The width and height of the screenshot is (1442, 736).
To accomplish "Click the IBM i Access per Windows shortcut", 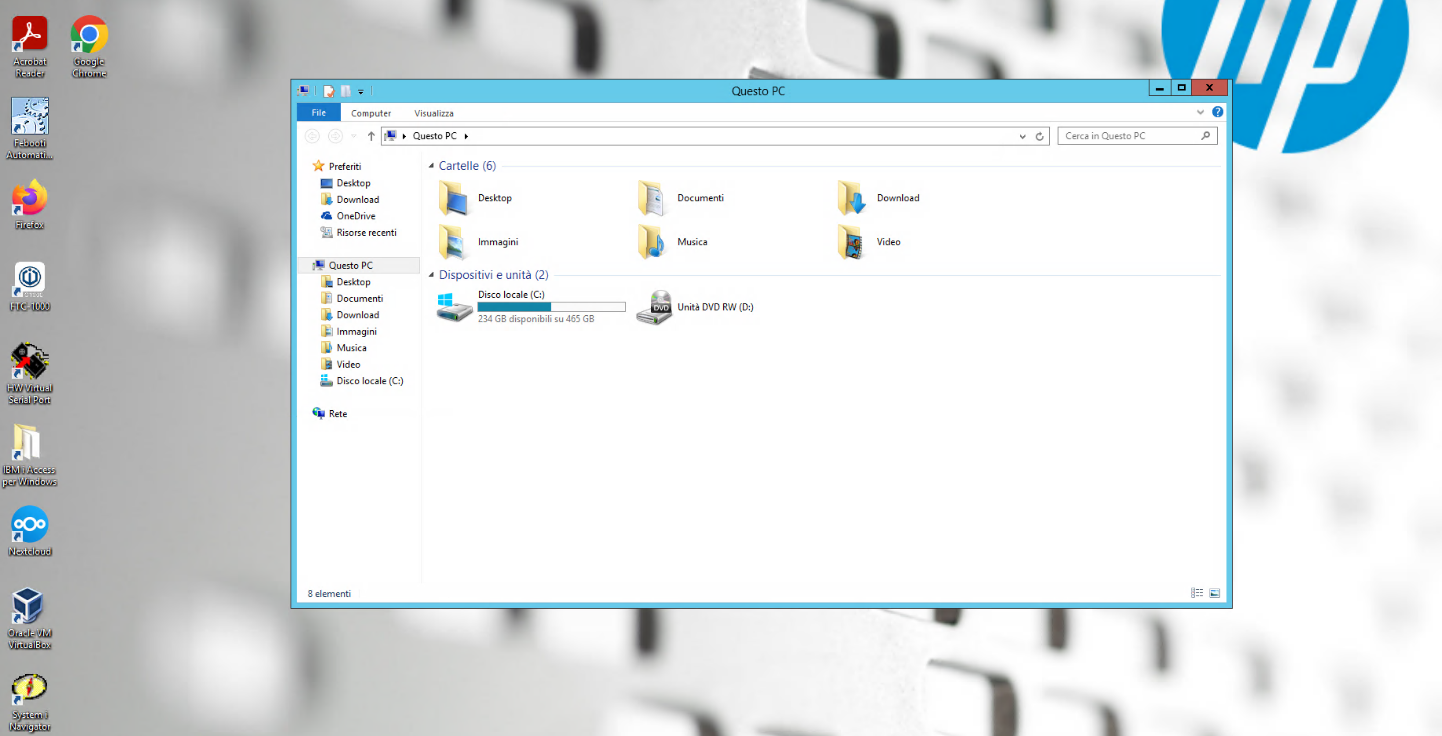I will coord(30,456).
